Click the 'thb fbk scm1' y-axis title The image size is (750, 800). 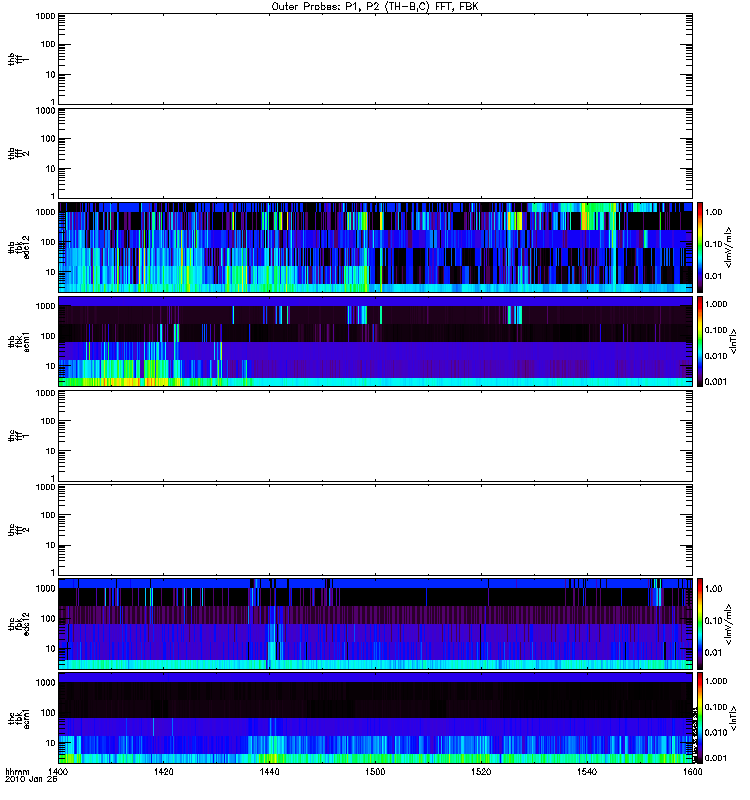click(x=19, y=341)
